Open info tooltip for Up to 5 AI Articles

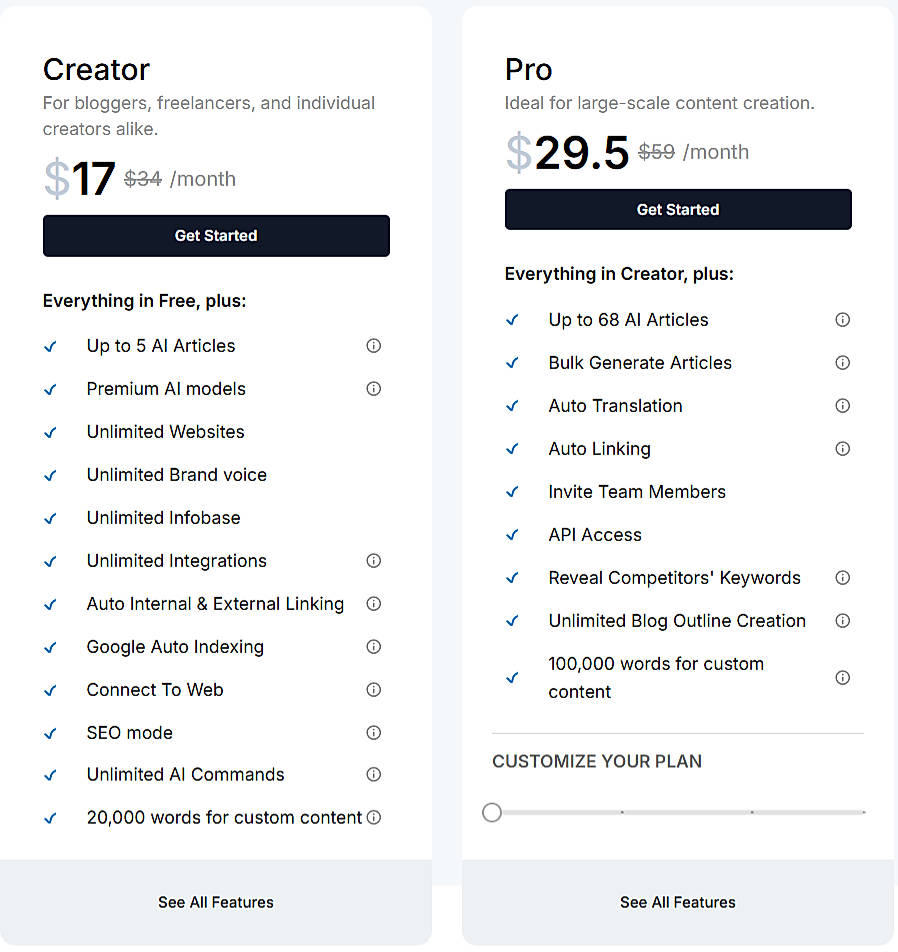coord(373,345)
